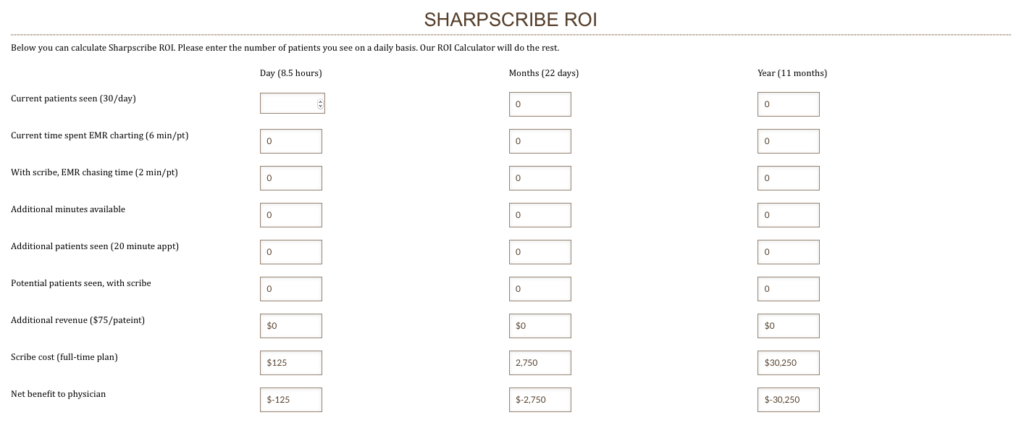The image size is (1024, 423).
Task: Select the monthly Current patients seen field
Action: (x=540, y=104)
